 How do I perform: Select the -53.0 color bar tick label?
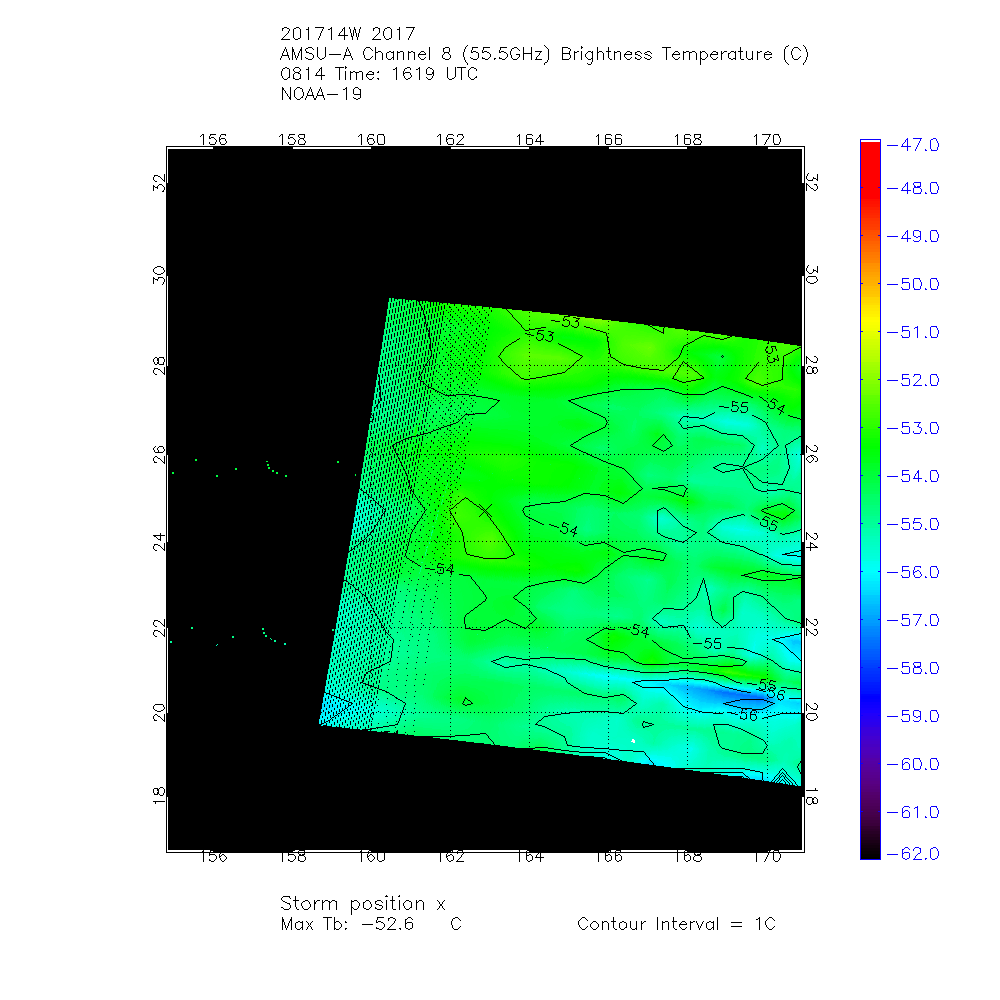913,429
